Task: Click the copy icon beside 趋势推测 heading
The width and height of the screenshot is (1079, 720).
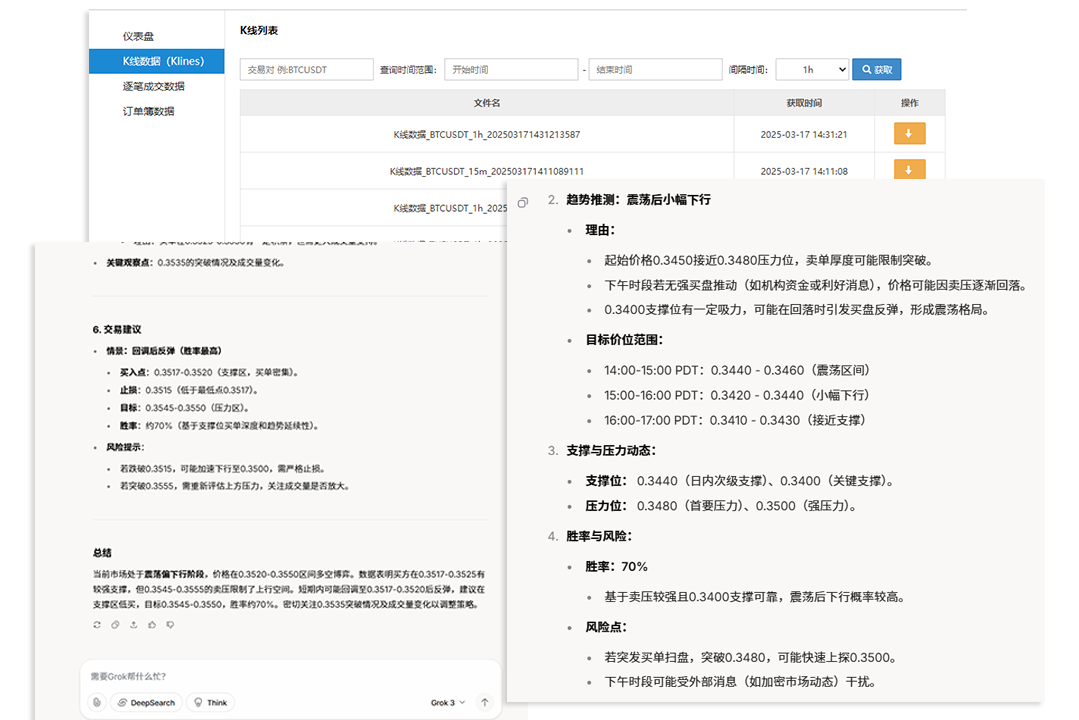Action: 522,203
